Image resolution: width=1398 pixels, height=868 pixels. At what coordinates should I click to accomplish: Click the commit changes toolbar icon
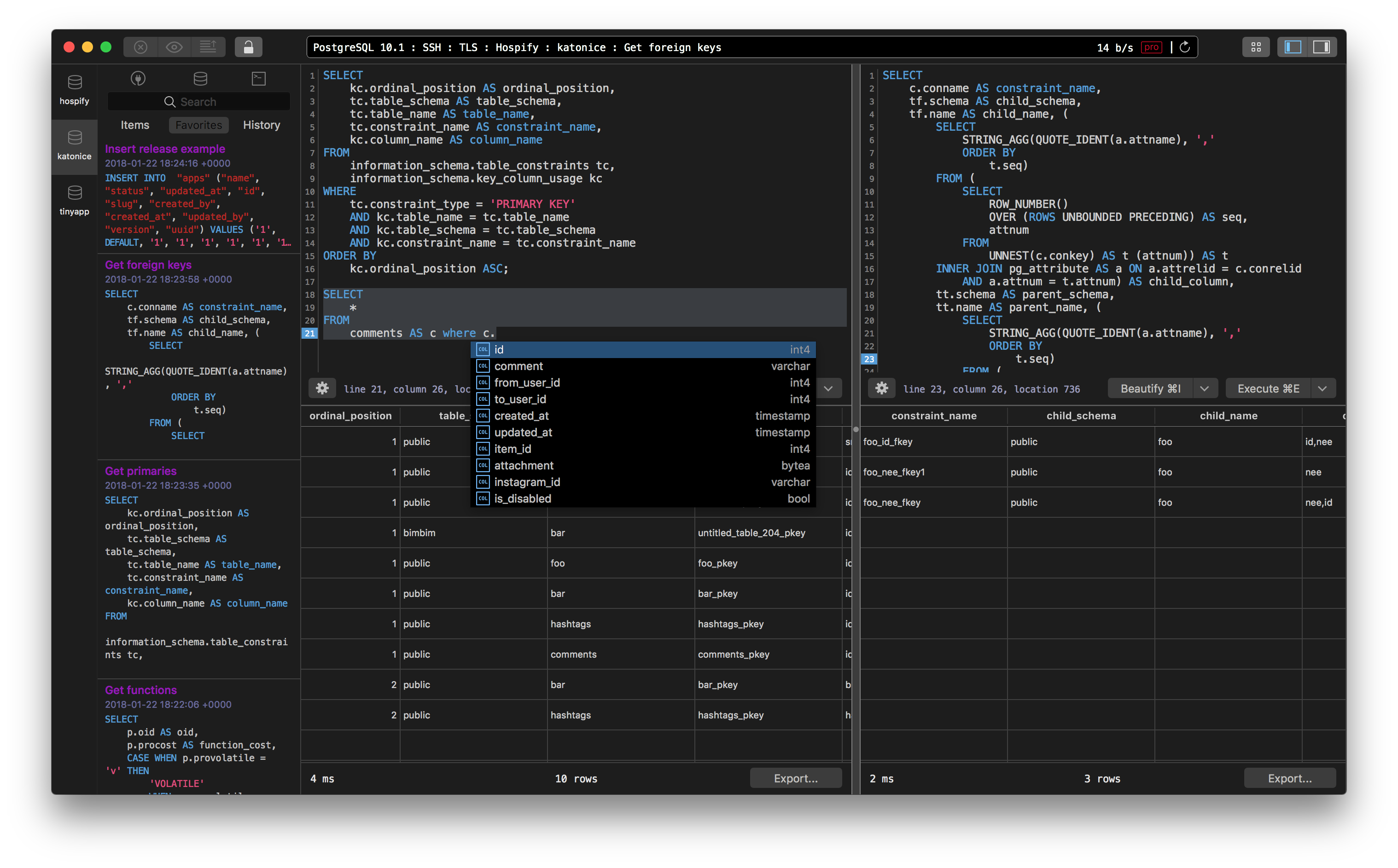(208, 47)
